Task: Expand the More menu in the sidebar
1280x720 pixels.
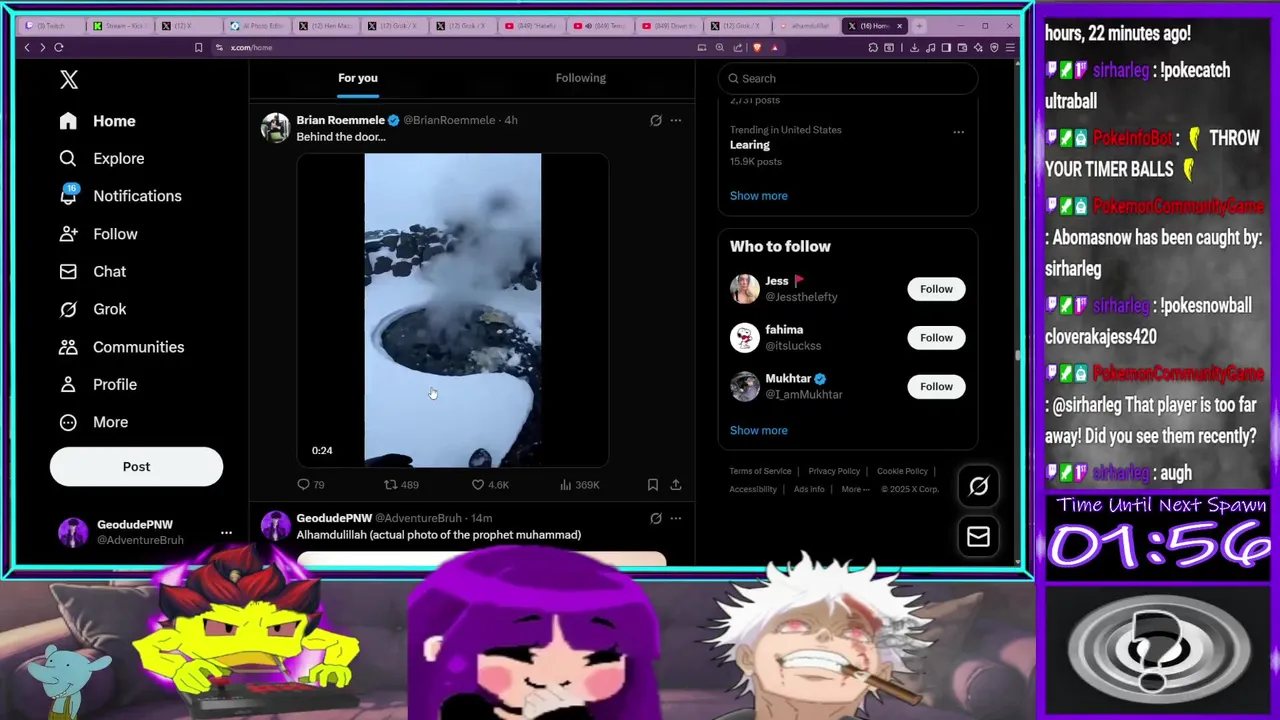Action: pyautogui.click(x=94, y=422)
